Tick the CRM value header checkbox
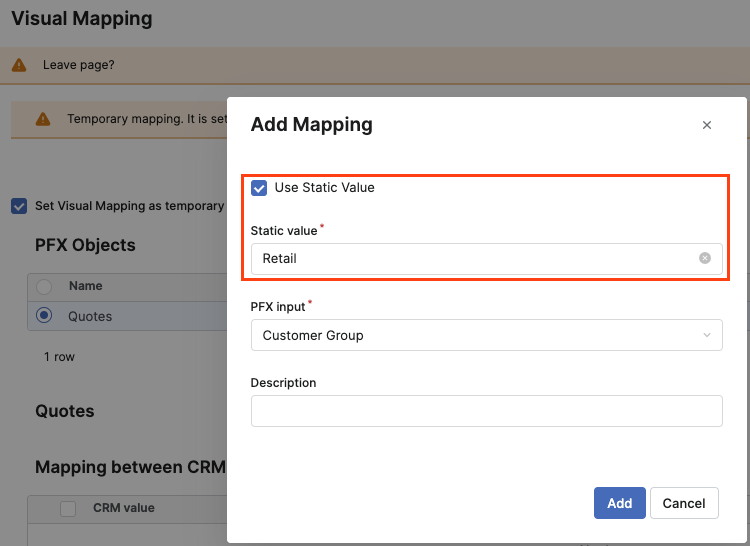This screenshot has width=750, height=546. 68,508
